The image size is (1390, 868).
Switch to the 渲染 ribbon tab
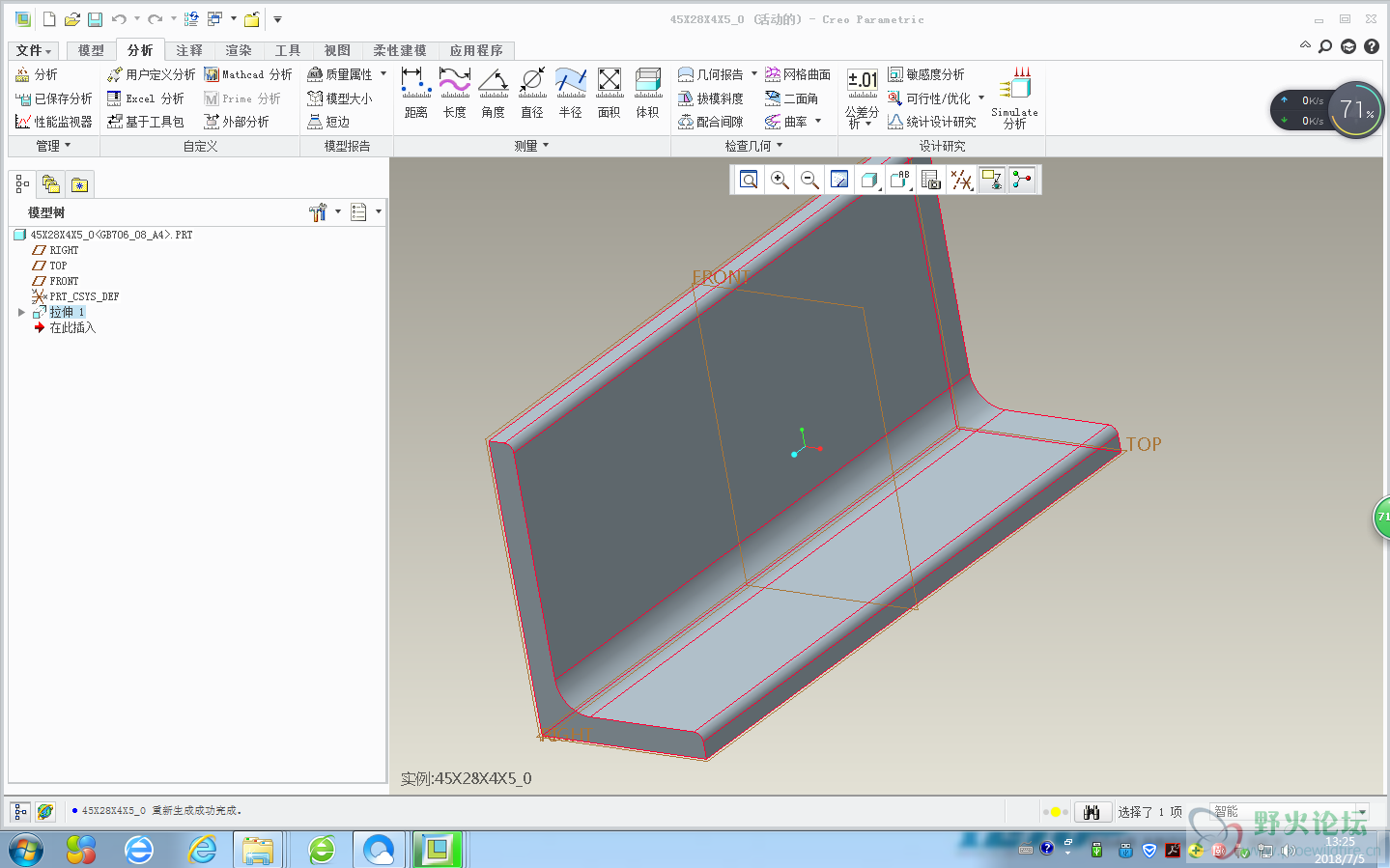[239, 50]
